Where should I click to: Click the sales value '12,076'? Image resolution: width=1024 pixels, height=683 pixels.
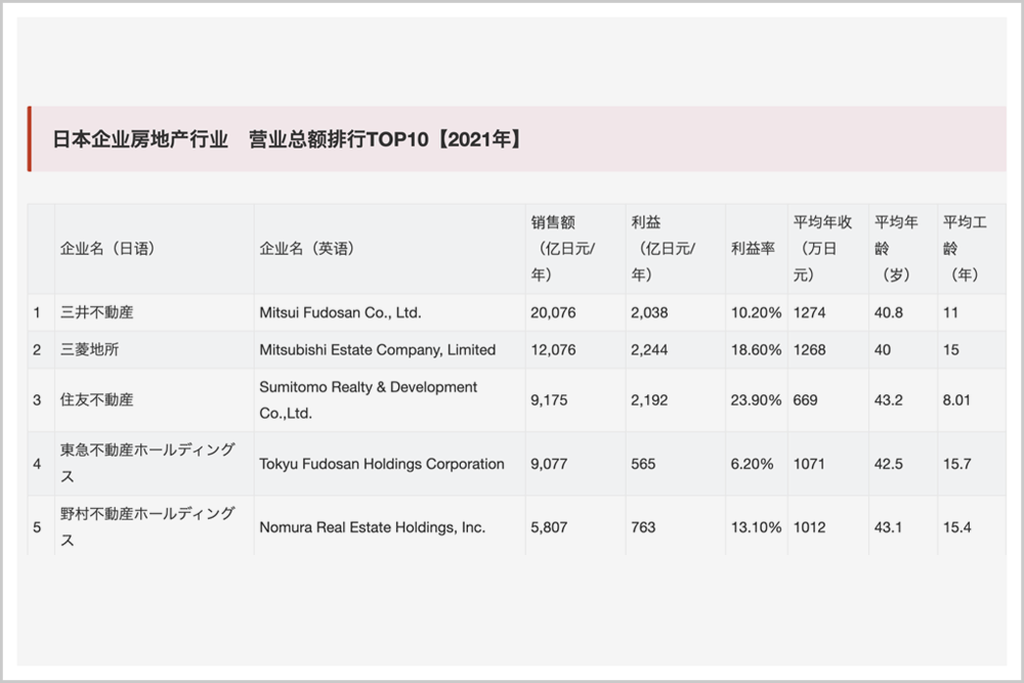click(553, 350)
